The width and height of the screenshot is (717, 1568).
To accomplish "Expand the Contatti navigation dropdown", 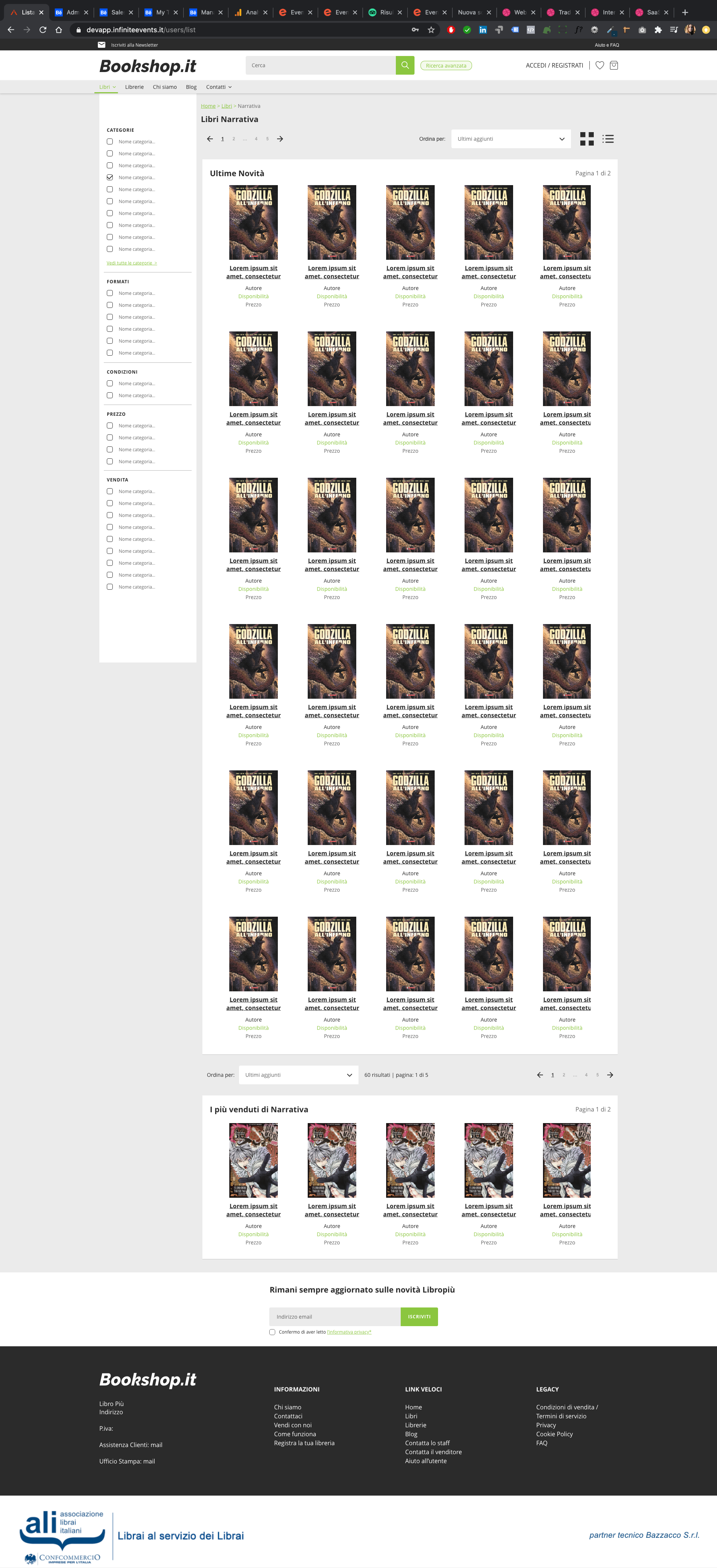I will click(x=219, y=87).
